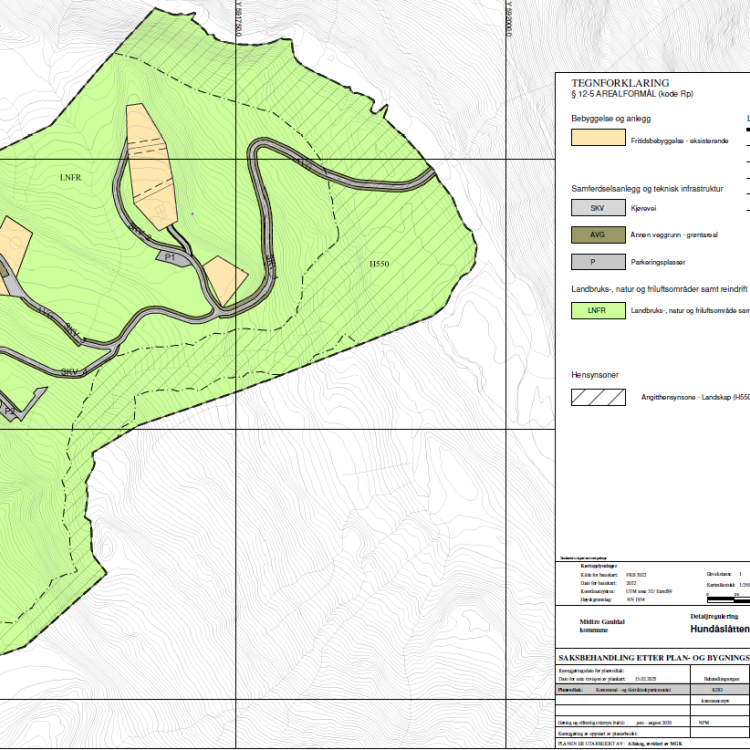Select the TEGNFORKLARING heading
Viewport: 750px width, 750px height.
click(620, 83)
